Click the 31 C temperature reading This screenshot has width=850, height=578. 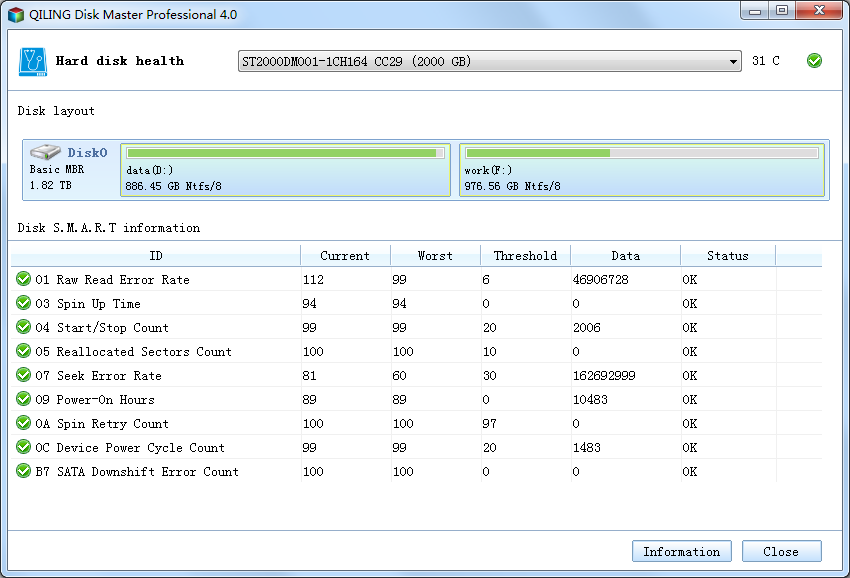[x=765, y=61]
